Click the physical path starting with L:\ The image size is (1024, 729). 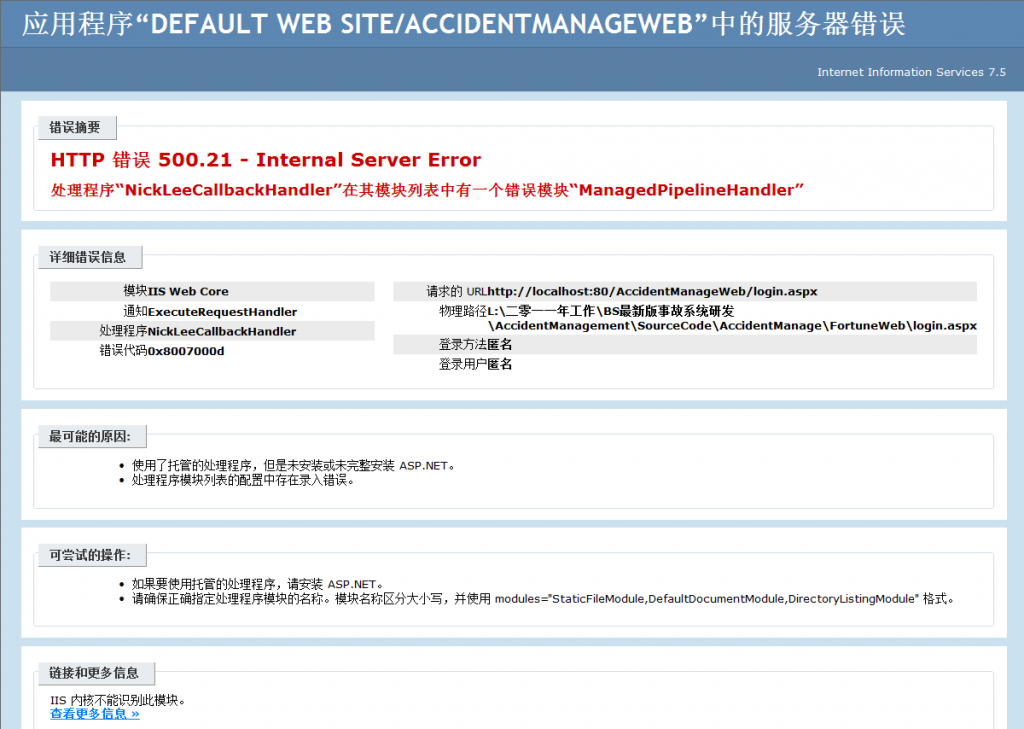(x=732, y=319)
